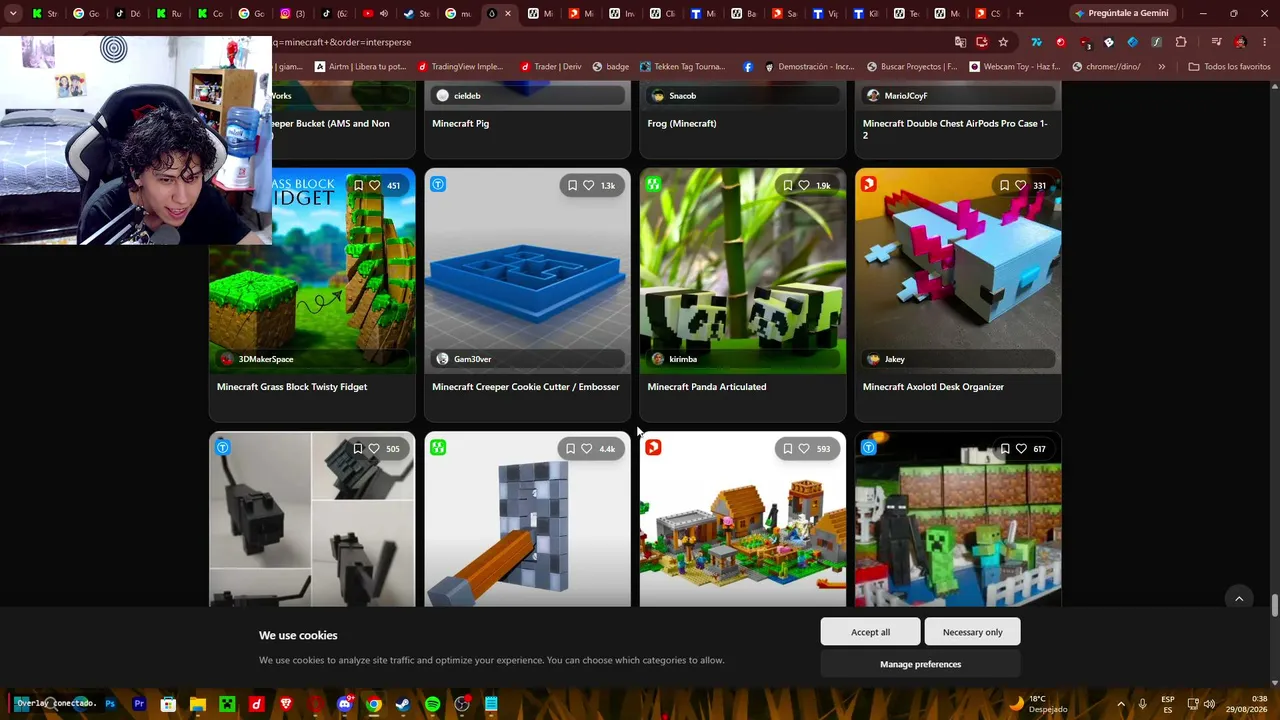Show hidden system tray icons
1280x720 pixels.
pos(1121,704)
